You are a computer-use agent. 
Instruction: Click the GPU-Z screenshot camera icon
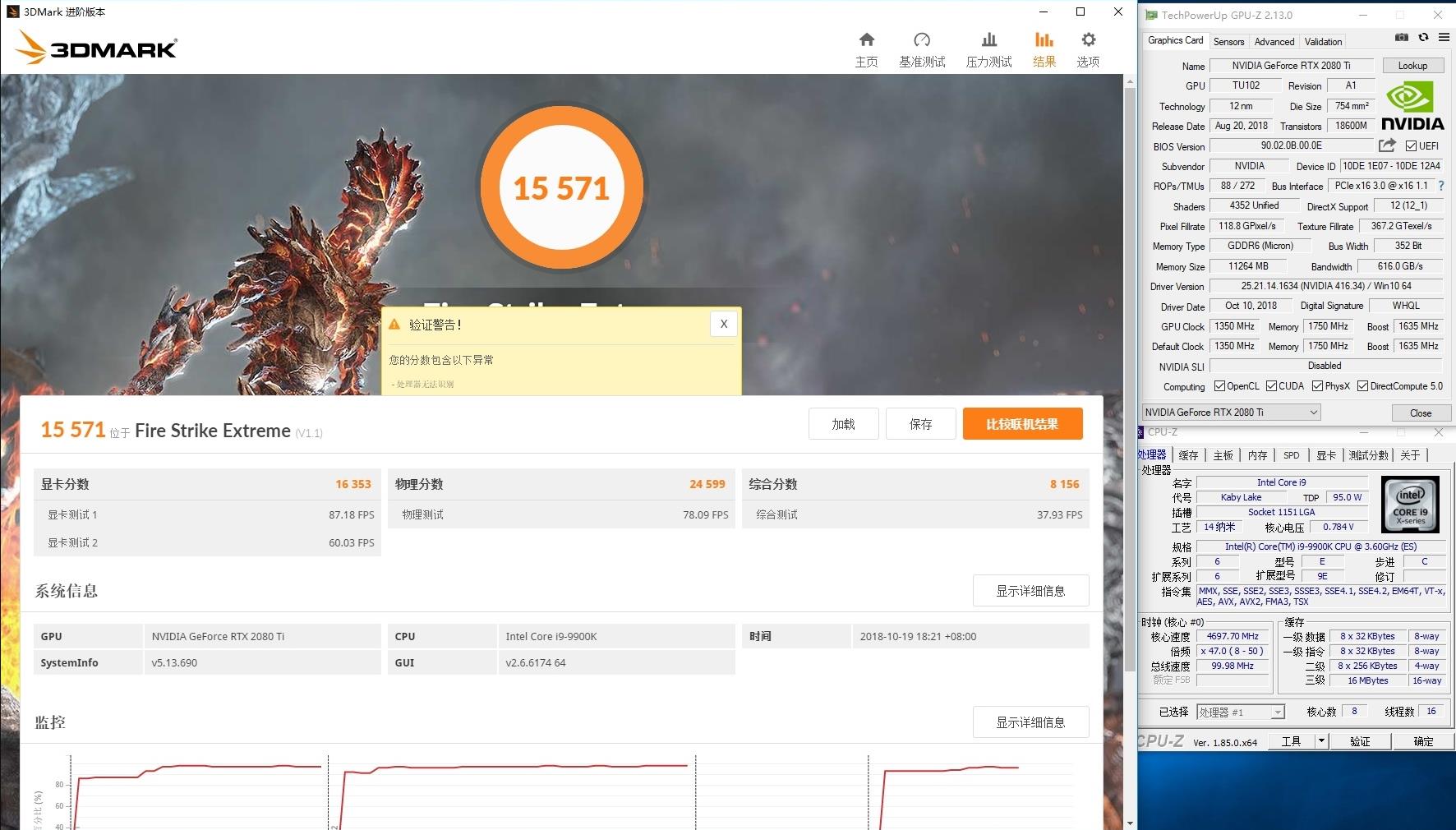coord(1402,38)
